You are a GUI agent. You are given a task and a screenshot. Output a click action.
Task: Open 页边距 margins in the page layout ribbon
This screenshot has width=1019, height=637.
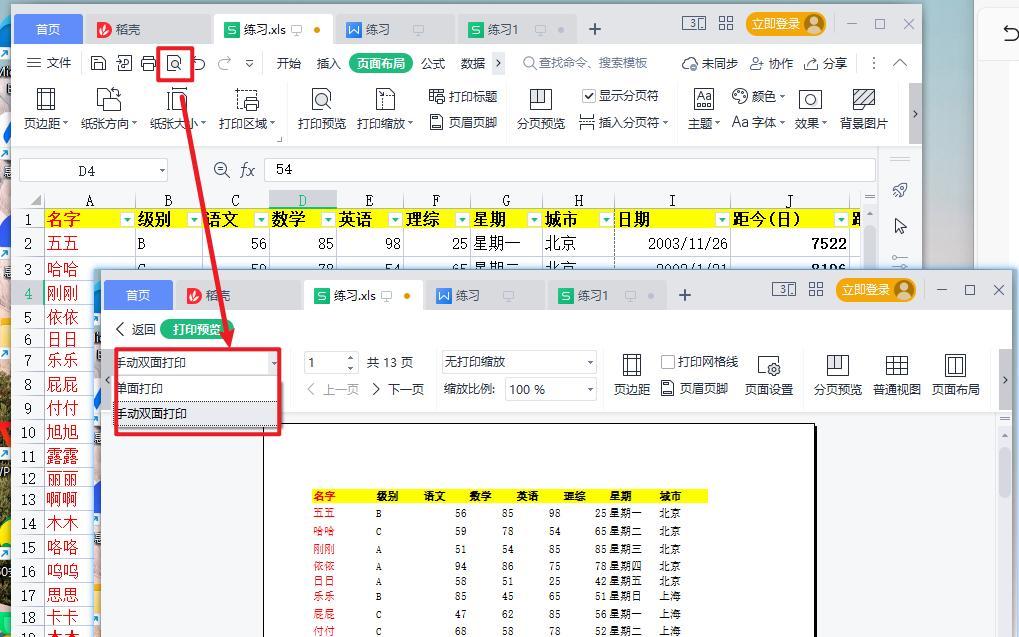(45, 109)
